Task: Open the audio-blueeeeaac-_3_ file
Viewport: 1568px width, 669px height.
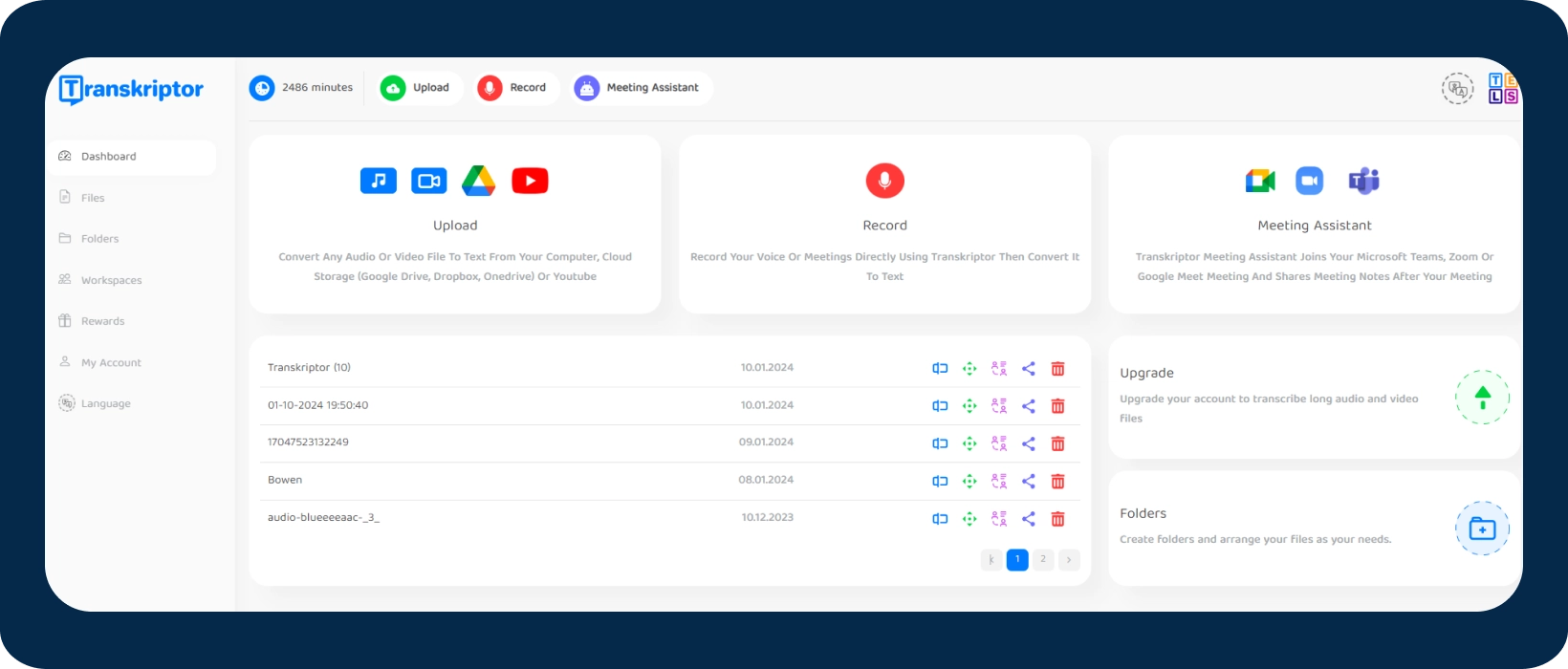Action: [323, 518]
